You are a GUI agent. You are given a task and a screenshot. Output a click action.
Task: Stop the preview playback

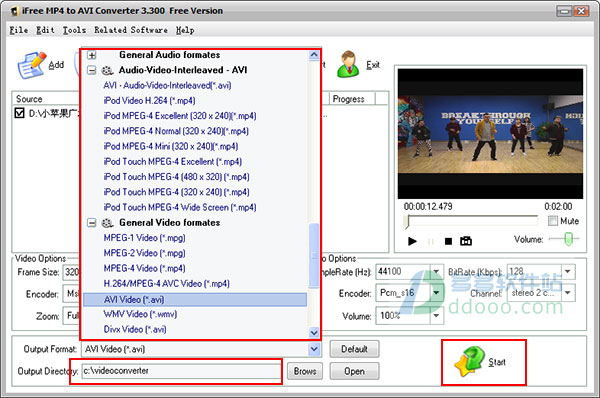(x=448, y=241)
